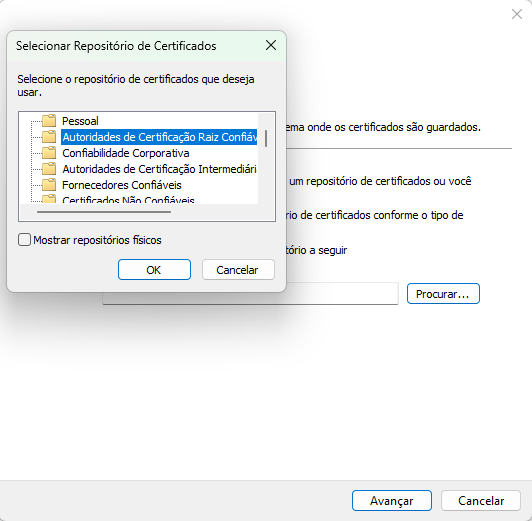Click the Fornecedores Confiáveis folder icon
532x521 pixels.
pos(49,185)
